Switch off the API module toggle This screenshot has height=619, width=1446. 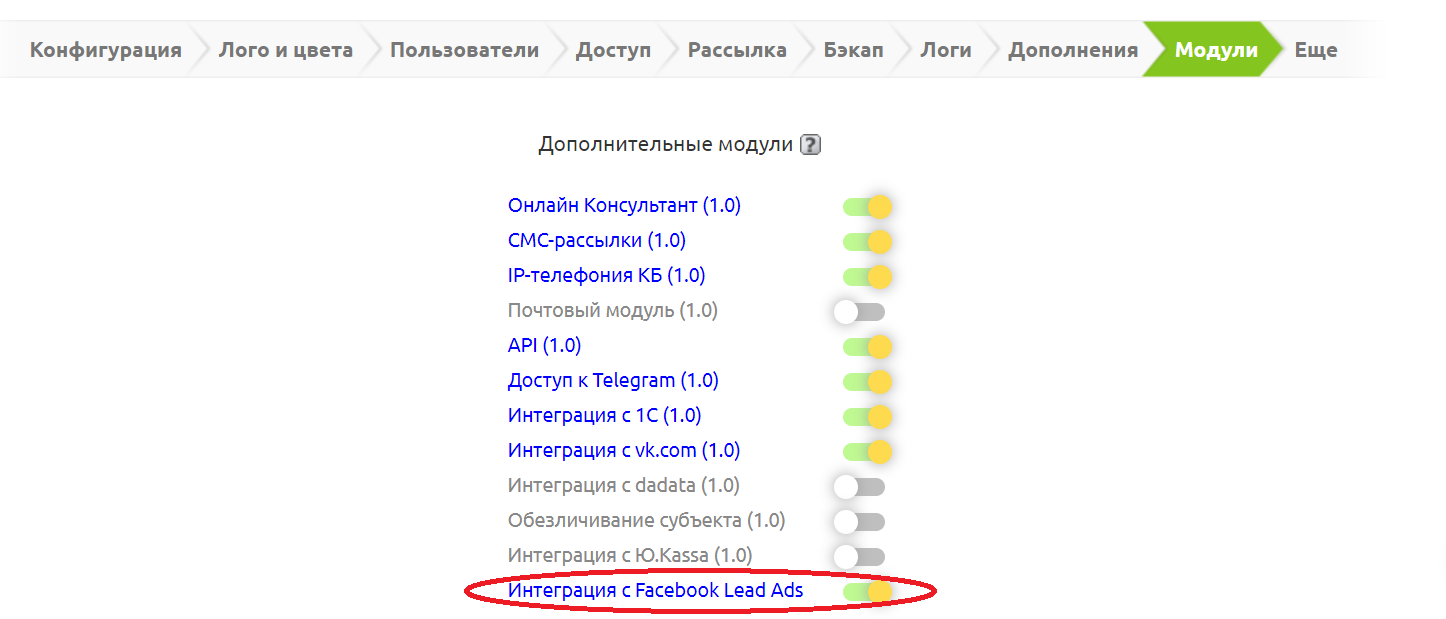coord(866,347)
